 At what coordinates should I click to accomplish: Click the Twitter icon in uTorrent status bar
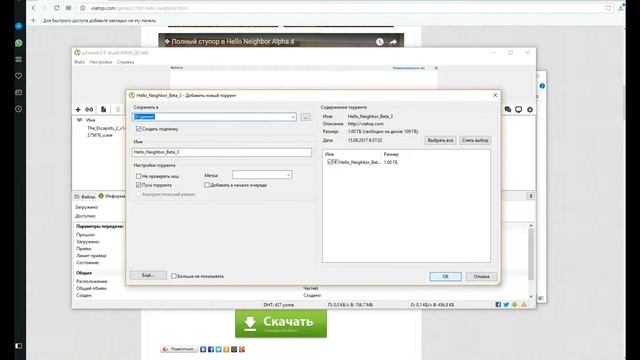[506, 304]
